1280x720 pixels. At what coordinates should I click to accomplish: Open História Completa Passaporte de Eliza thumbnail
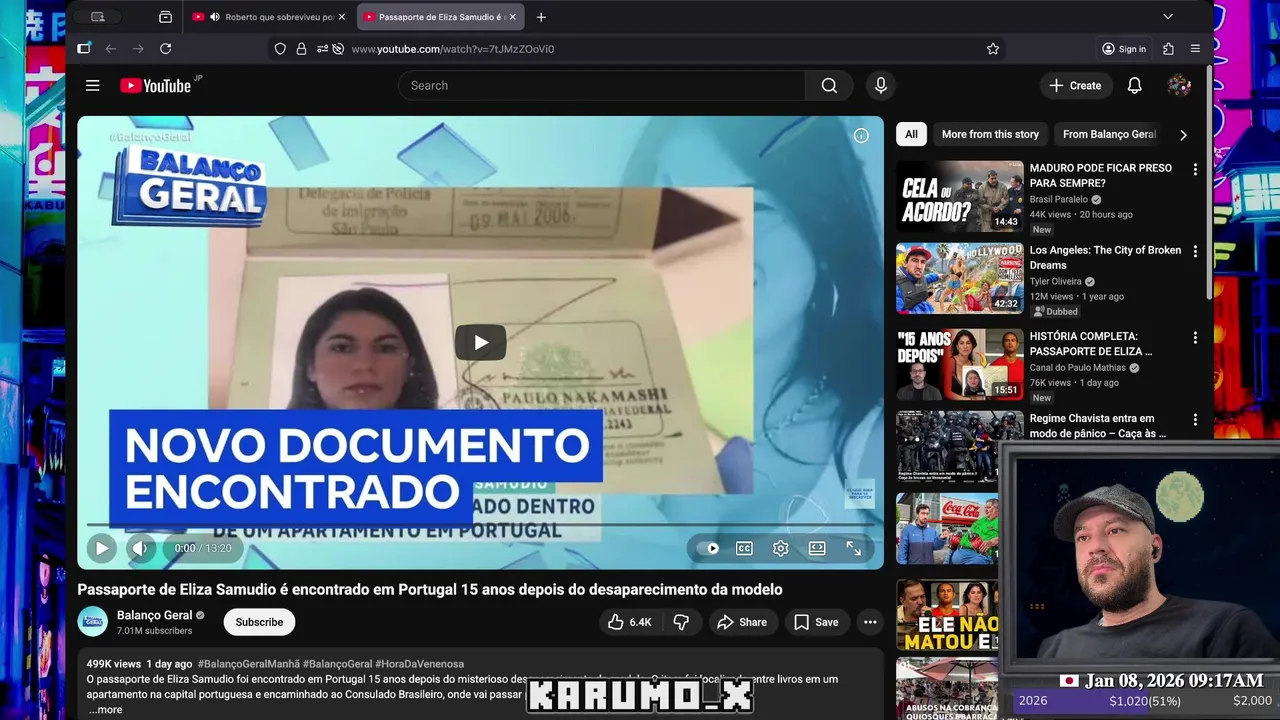pos(960,365)
